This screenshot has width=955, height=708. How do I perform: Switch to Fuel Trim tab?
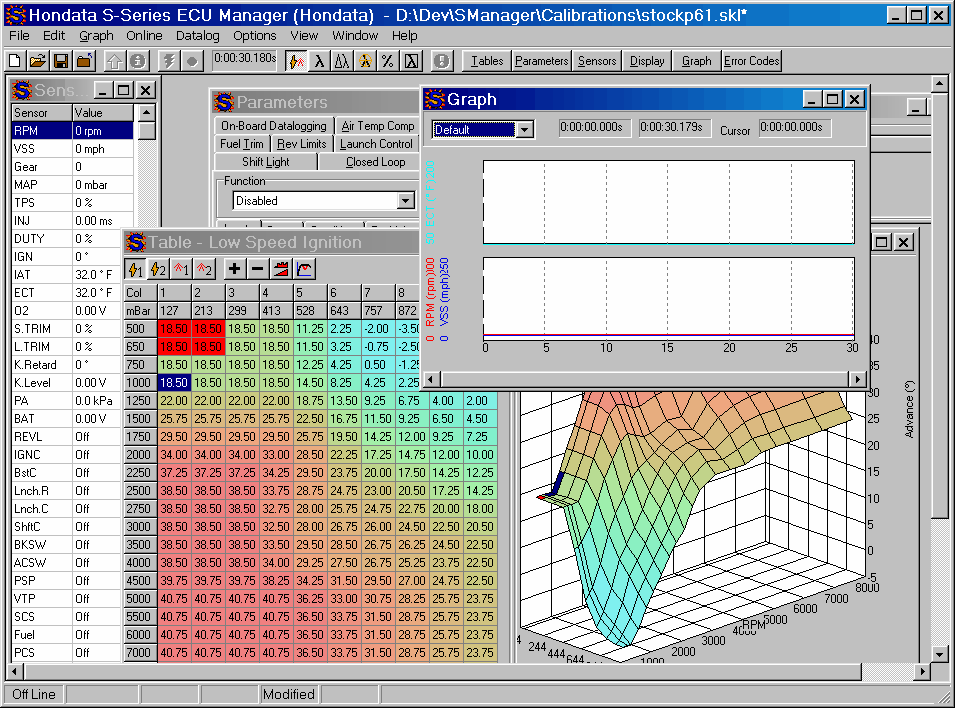pyautogui.click(x=242, y=144)
